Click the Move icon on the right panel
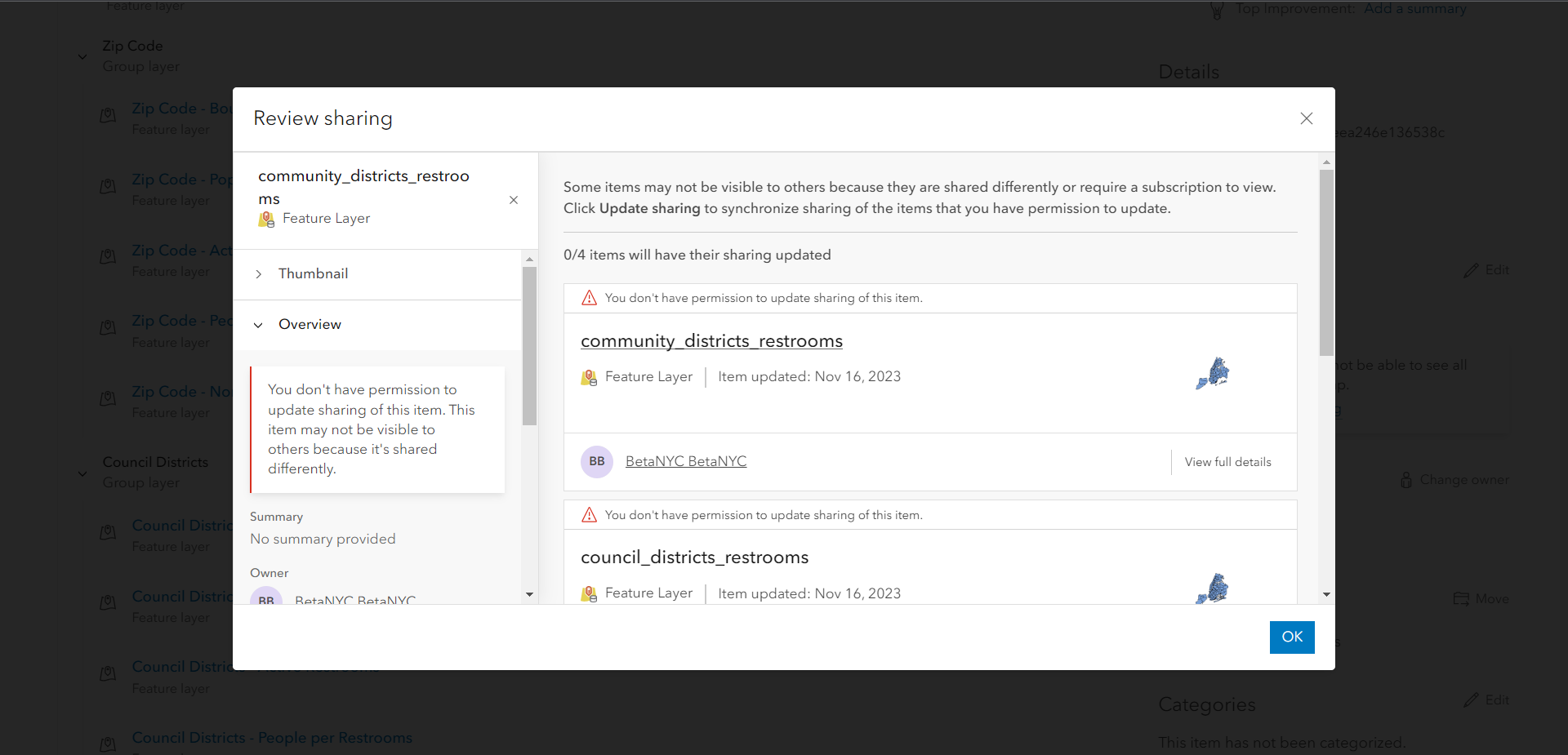This screenshot has height=755, width=1568. point(1463,598)
